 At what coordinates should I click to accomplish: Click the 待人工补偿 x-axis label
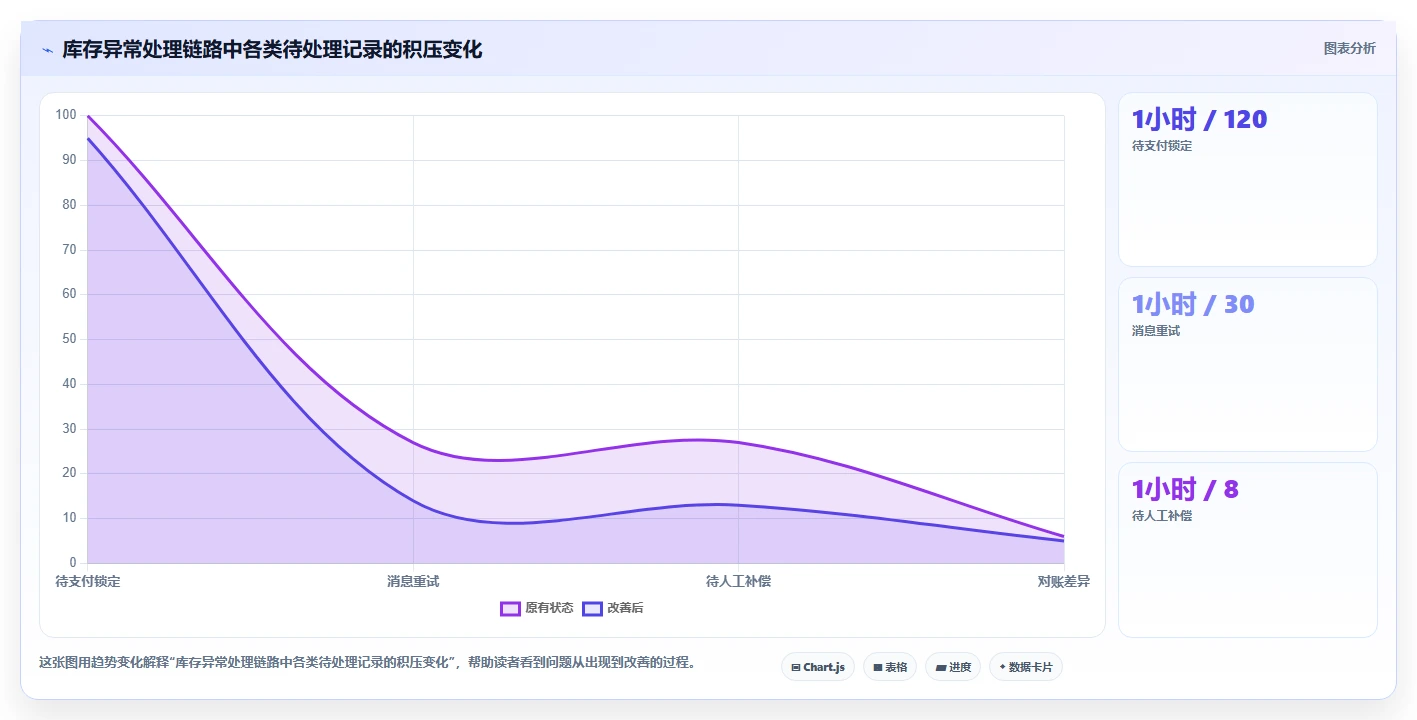[x=738, y=581]
